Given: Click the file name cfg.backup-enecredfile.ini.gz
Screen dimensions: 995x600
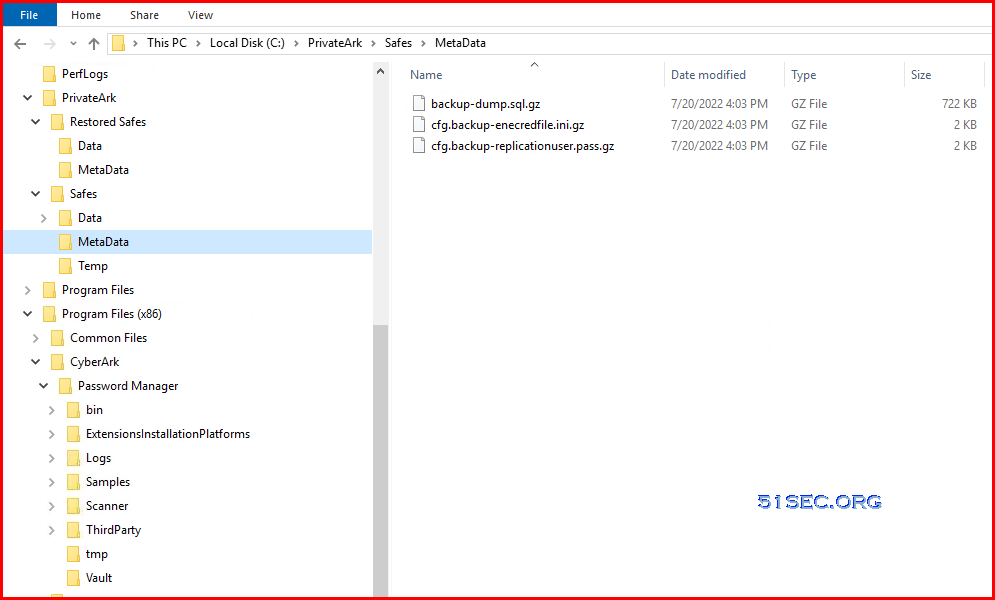Looking at the screenshot, I should pos(508,125).
